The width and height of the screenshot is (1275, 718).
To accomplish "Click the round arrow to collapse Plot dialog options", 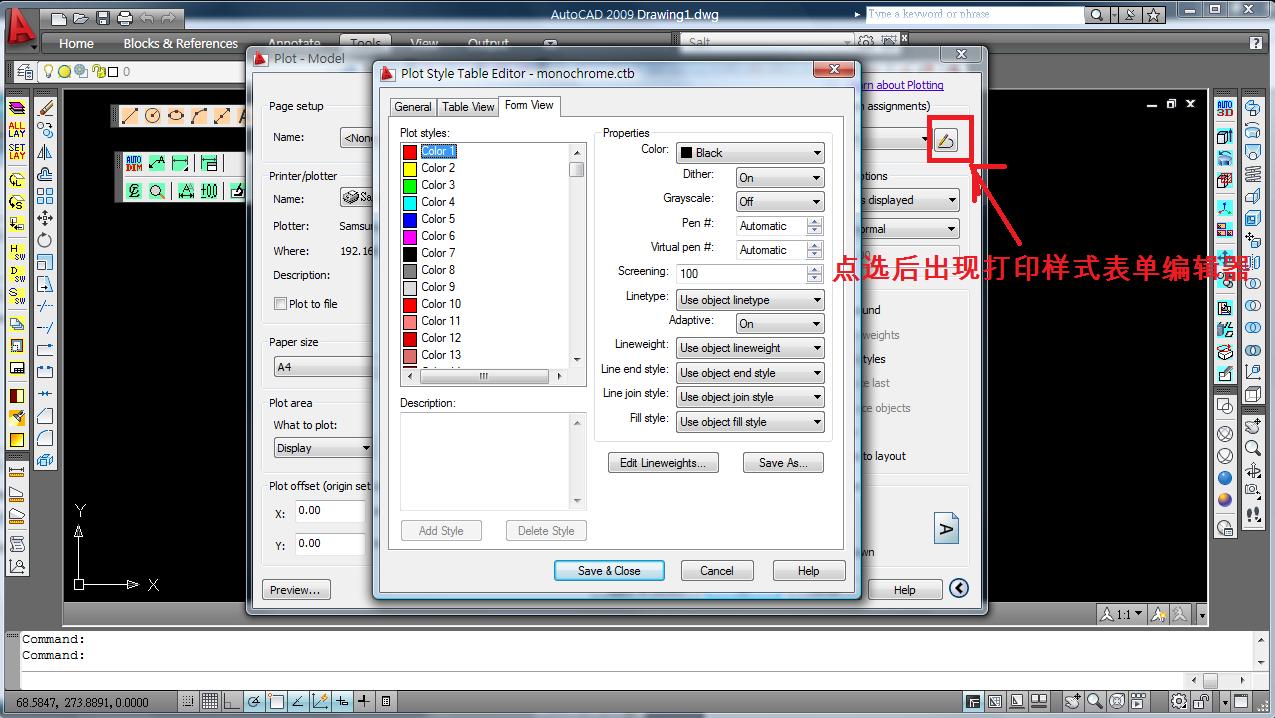I will click(958, 588).
